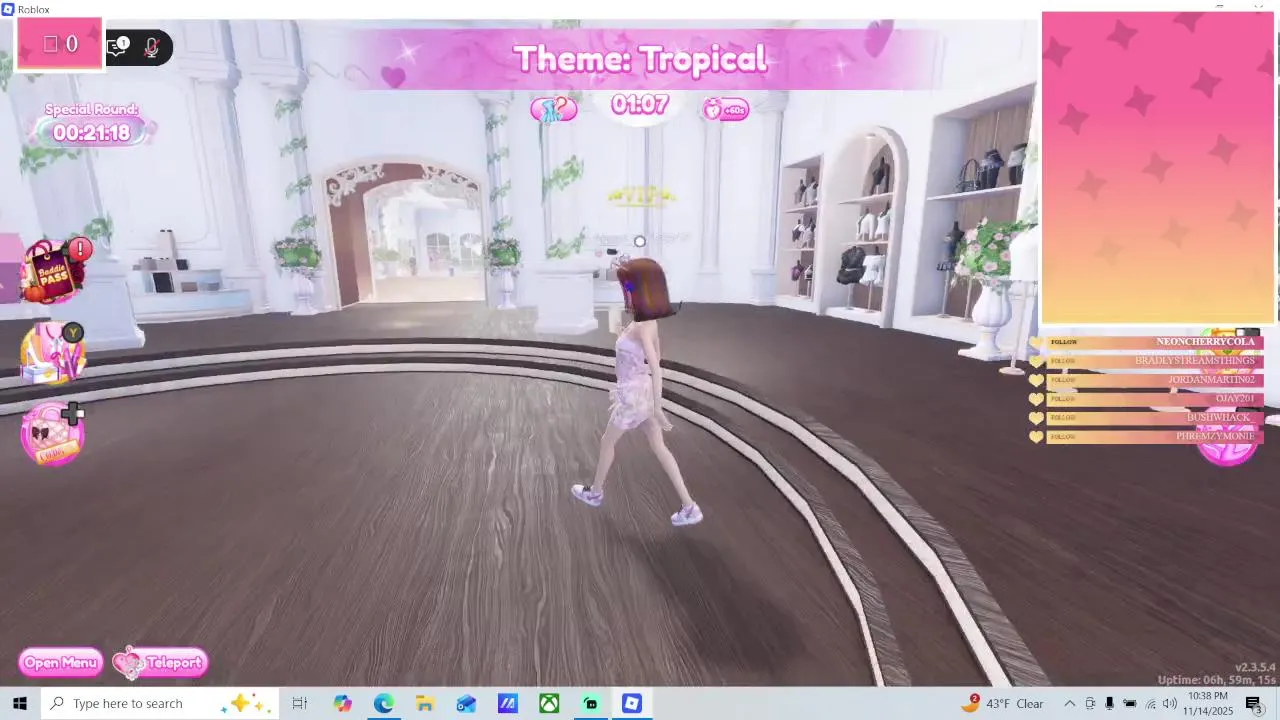Click heart next to PHREMZYMONIE
This screenshot has width=1280, height=720.
point(1036,437)
